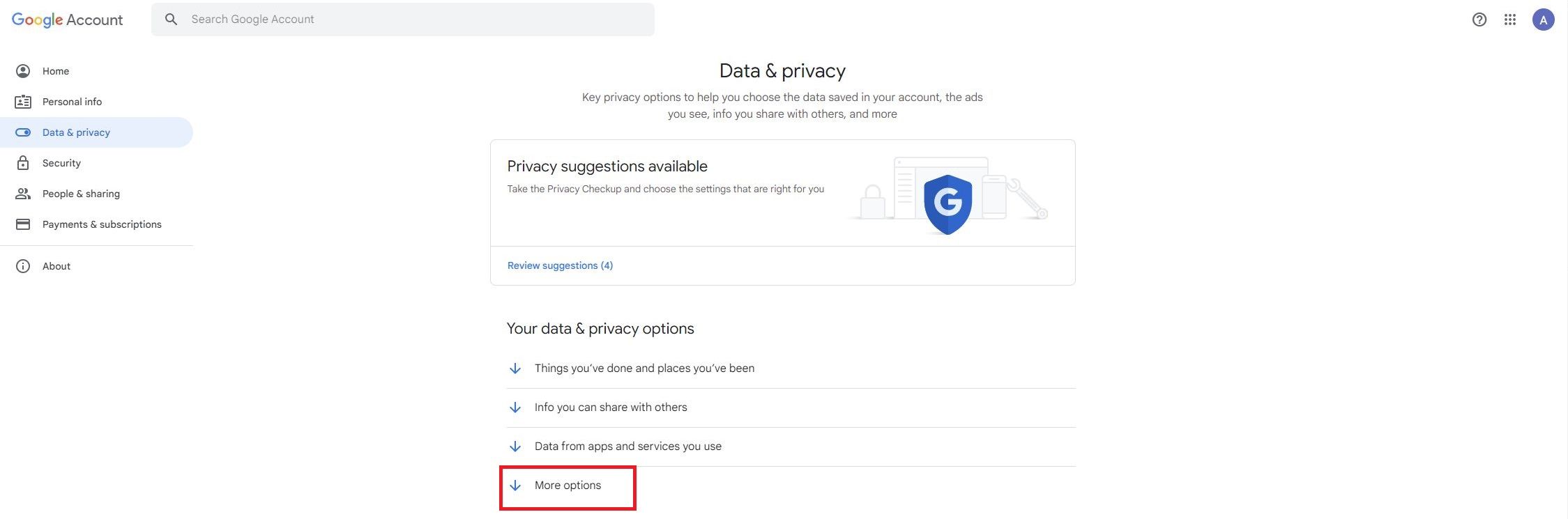
Task: Click the About info icon
Action: (23, 265)
